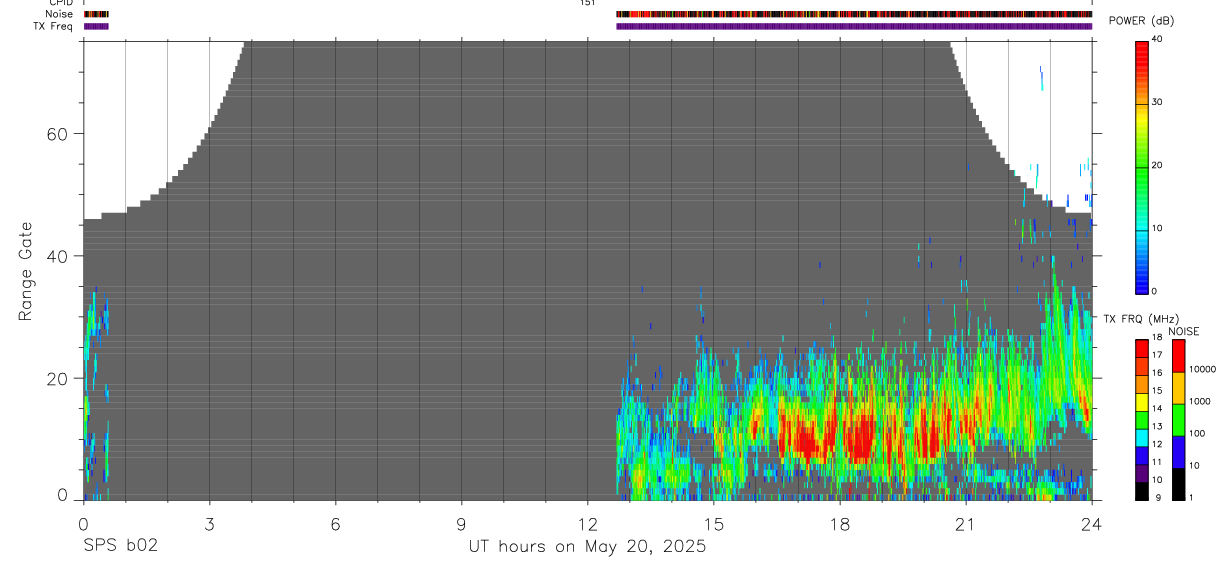Click the NOISE color scale

click(x=1178, y=419)
